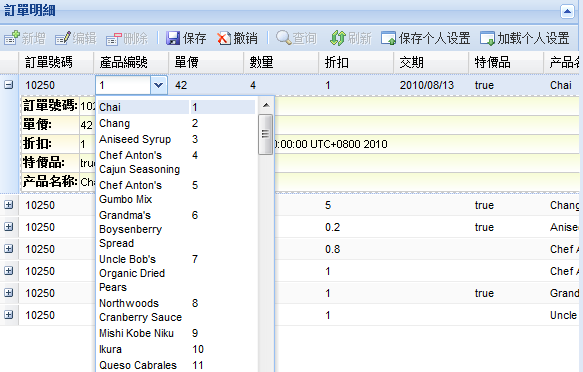Click the discount cell showing 5
The image size is (583, 372).
tap(356, 205)
